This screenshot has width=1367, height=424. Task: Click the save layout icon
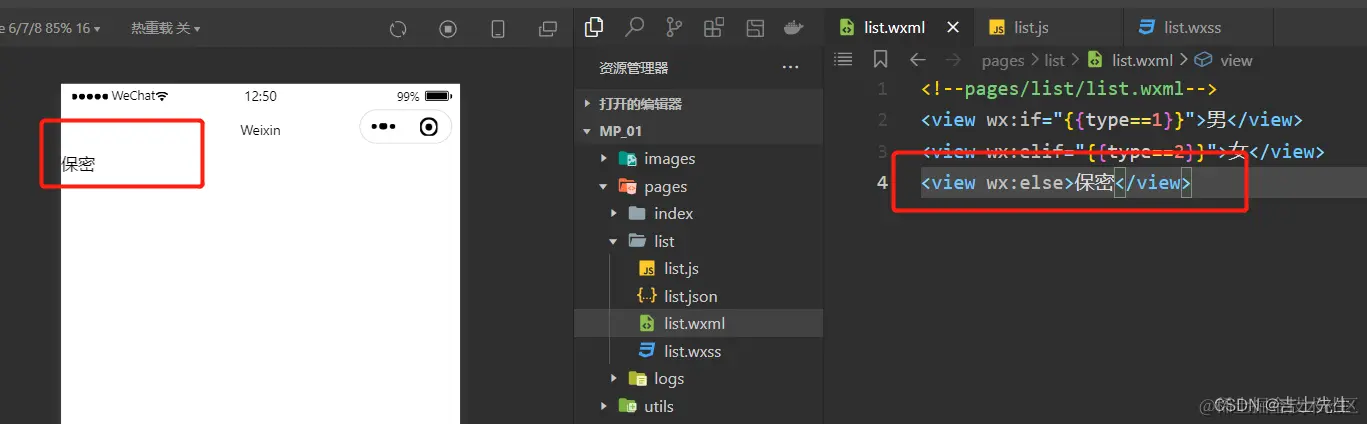756,28
